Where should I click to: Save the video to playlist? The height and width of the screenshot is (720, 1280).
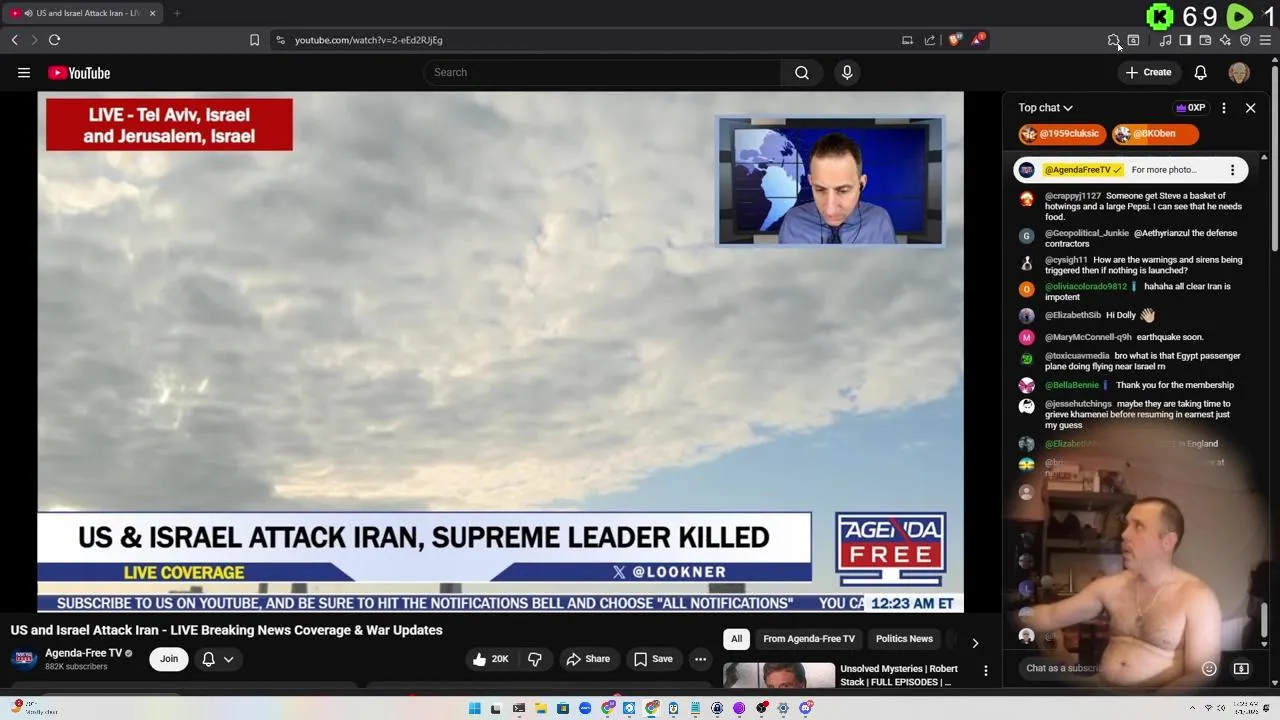point(652,659)
